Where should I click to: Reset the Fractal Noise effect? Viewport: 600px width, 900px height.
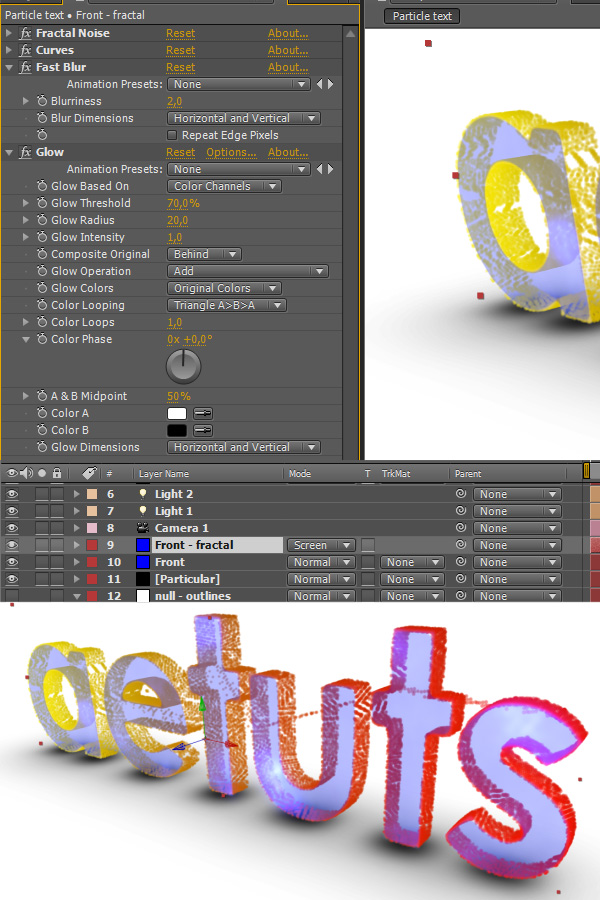pyautogui.click(x=181, y=33)
